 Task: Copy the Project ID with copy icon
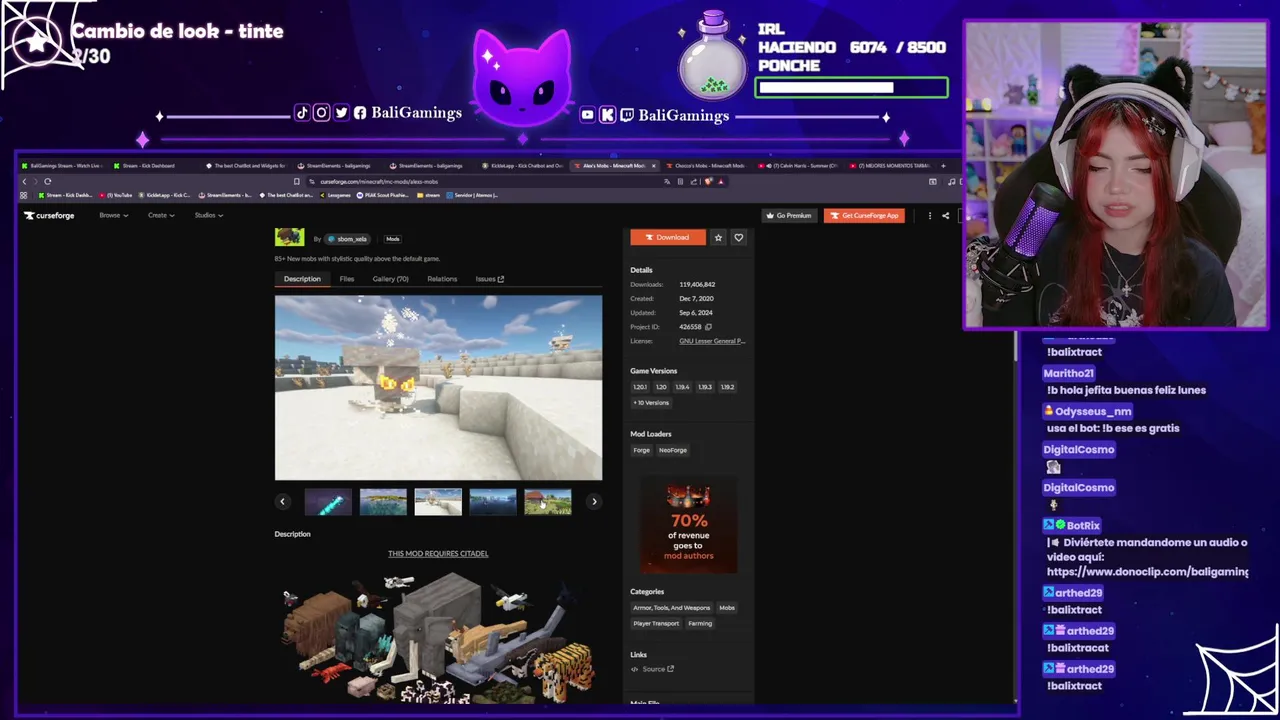pos(708,327)
